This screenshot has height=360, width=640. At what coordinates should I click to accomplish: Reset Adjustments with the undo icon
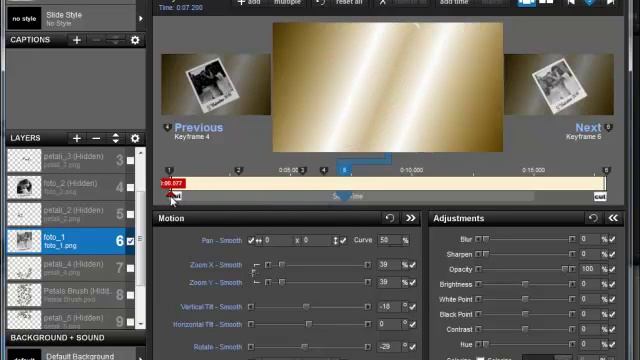click(593, 218)
